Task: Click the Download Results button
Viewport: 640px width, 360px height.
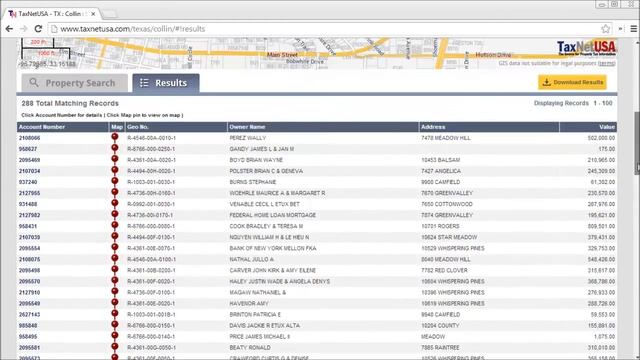Action: tap(572, 82)
